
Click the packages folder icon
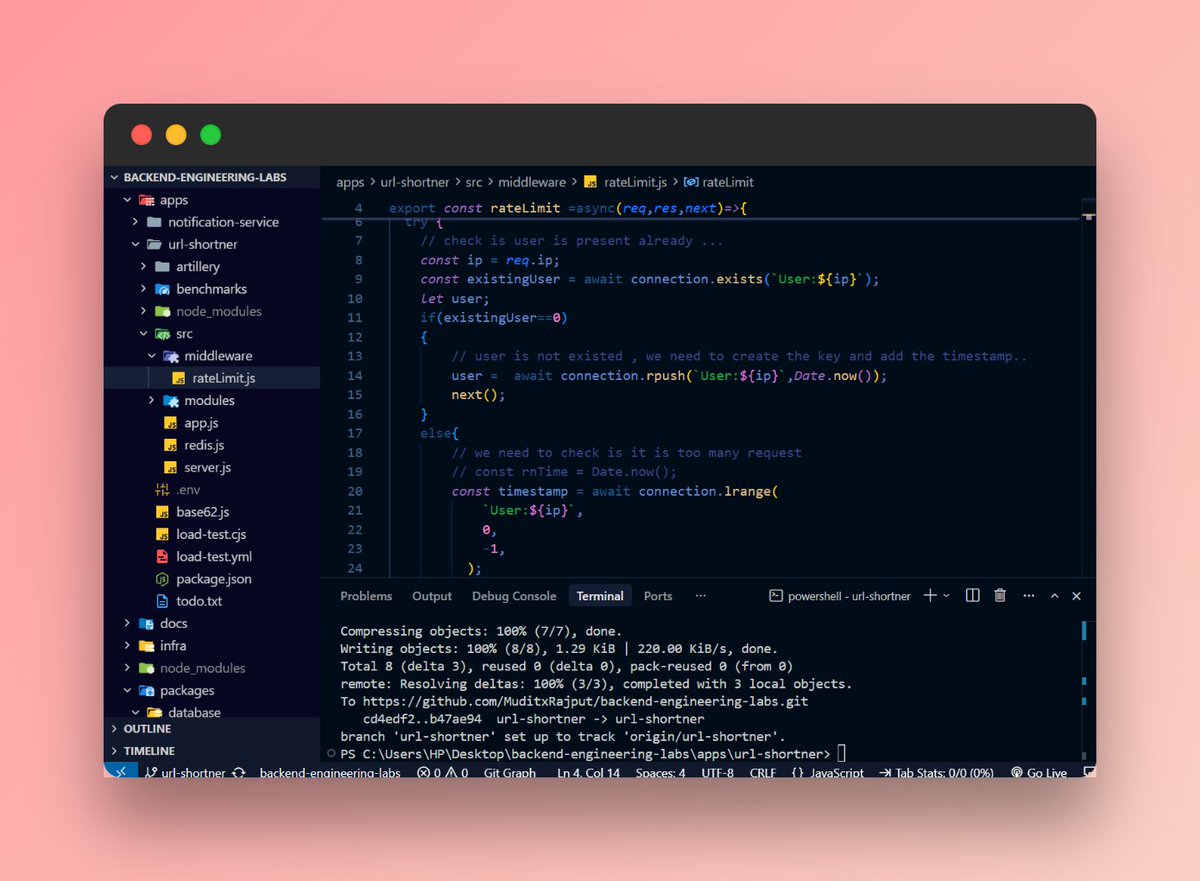(x=146, y=690)
